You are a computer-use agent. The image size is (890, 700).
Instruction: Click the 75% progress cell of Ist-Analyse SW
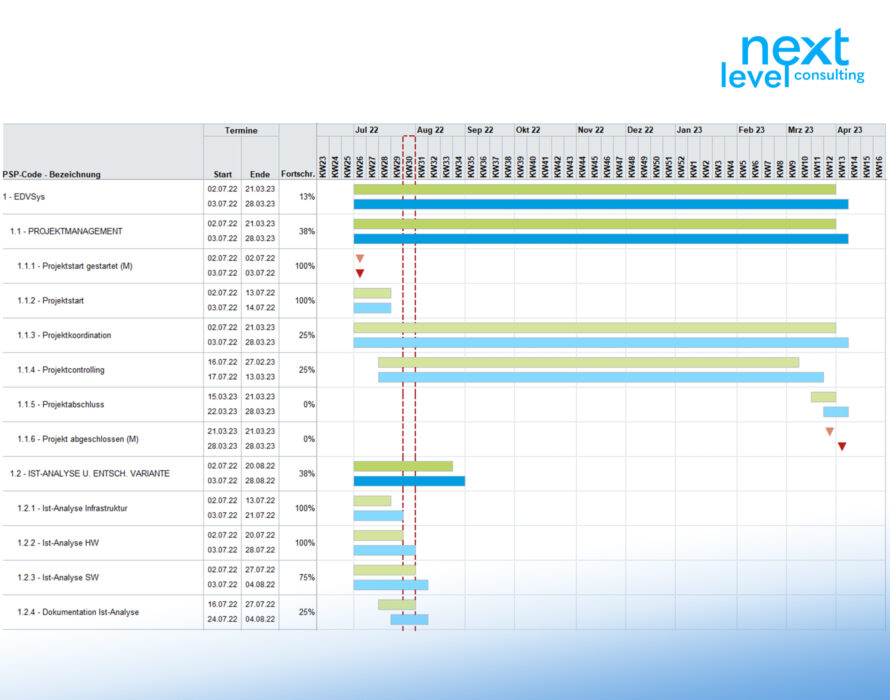(x=298, y=577)
